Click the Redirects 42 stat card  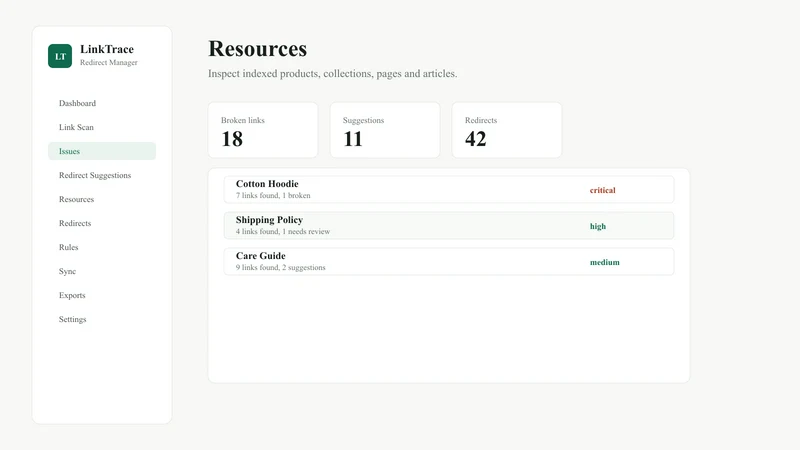(x=507, y=130)
